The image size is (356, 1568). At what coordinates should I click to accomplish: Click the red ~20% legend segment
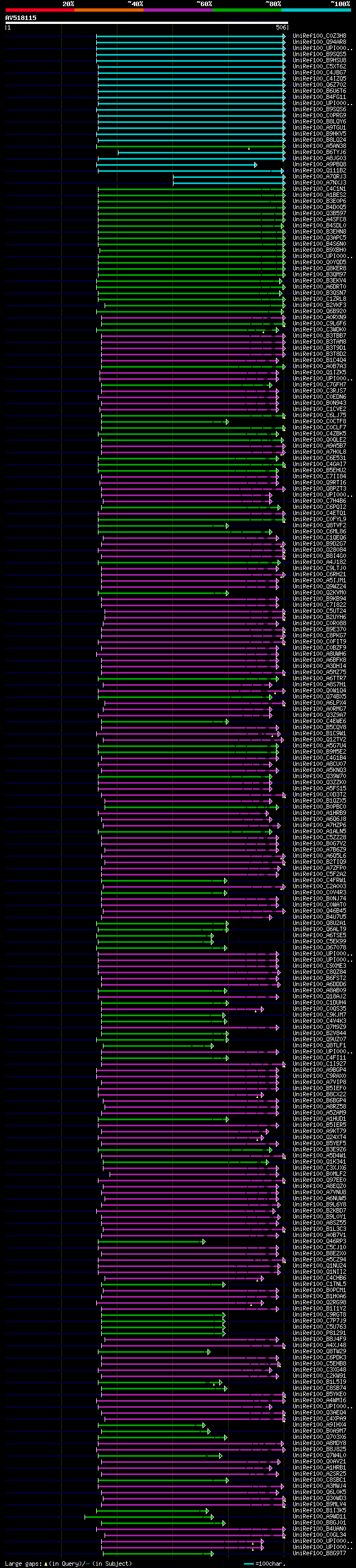click(x=39, y=11)
